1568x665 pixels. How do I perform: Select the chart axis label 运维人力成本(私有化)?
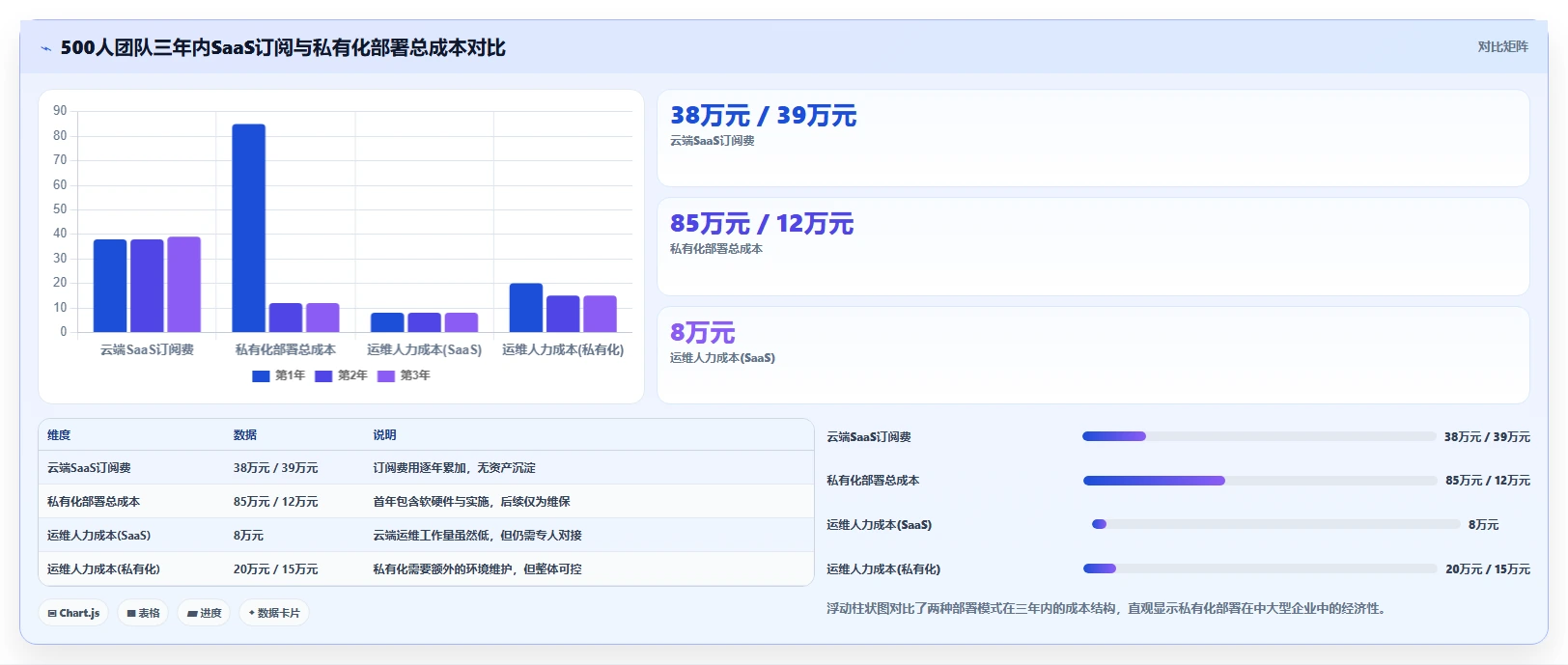tap(563, 349)
